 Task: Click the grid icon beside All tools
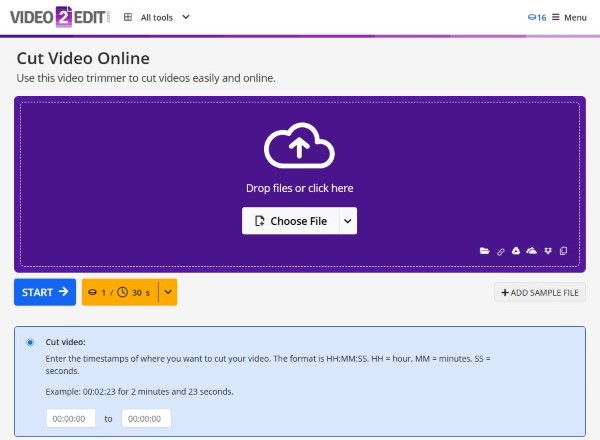pyautogui.click(x=128, y=17)
